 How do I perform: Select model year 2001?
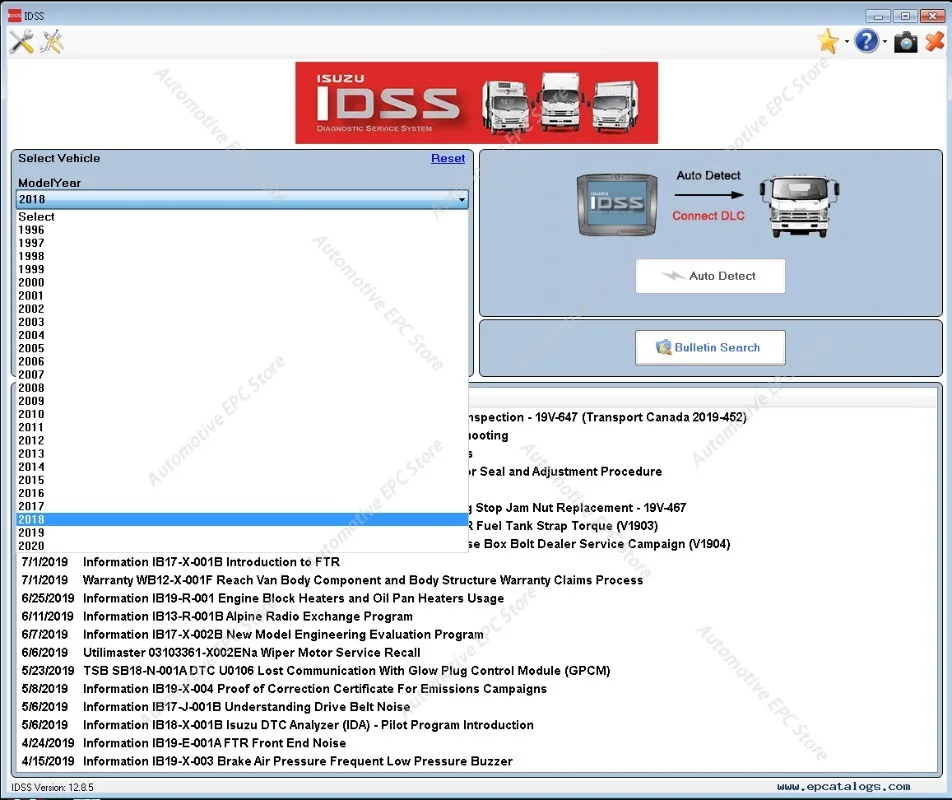point(242,296)
